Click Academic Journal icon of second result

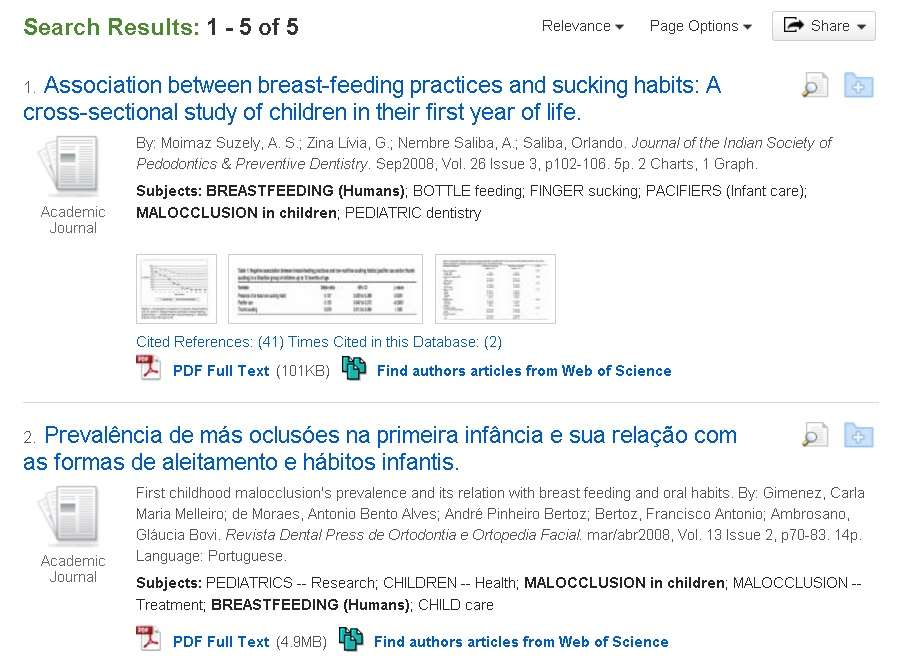click(x=70, y=516)
